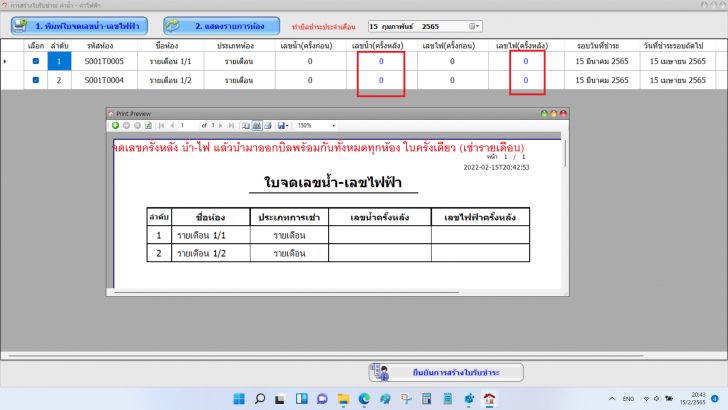Open Paint app from taskbar
Screen dimensions: 728x410
click(385, 399)
